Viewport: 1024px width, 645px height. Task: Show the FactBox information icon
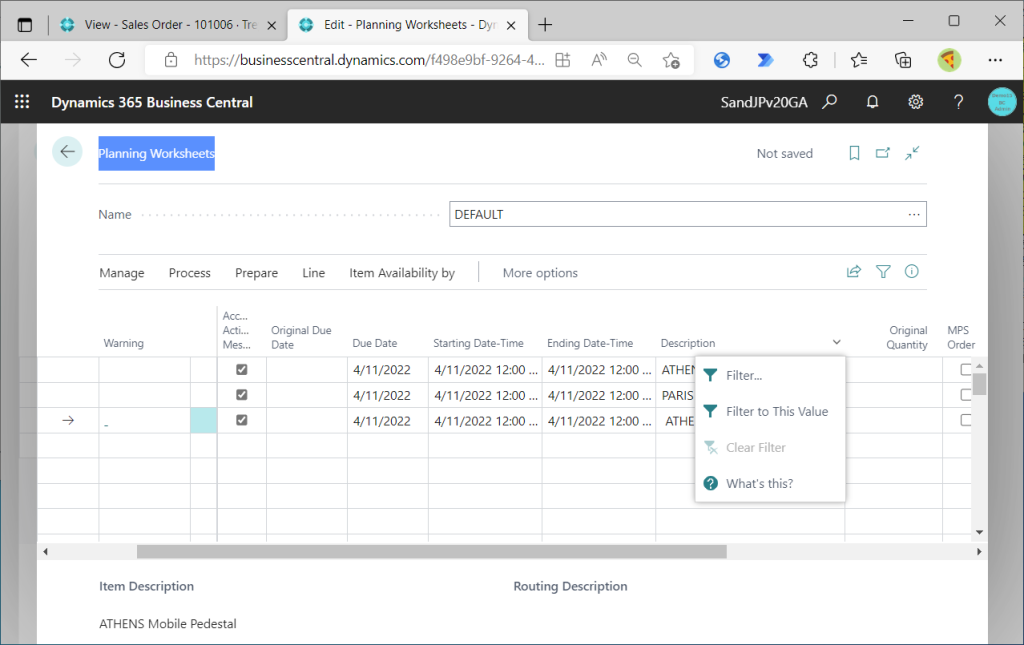(912, 272)
